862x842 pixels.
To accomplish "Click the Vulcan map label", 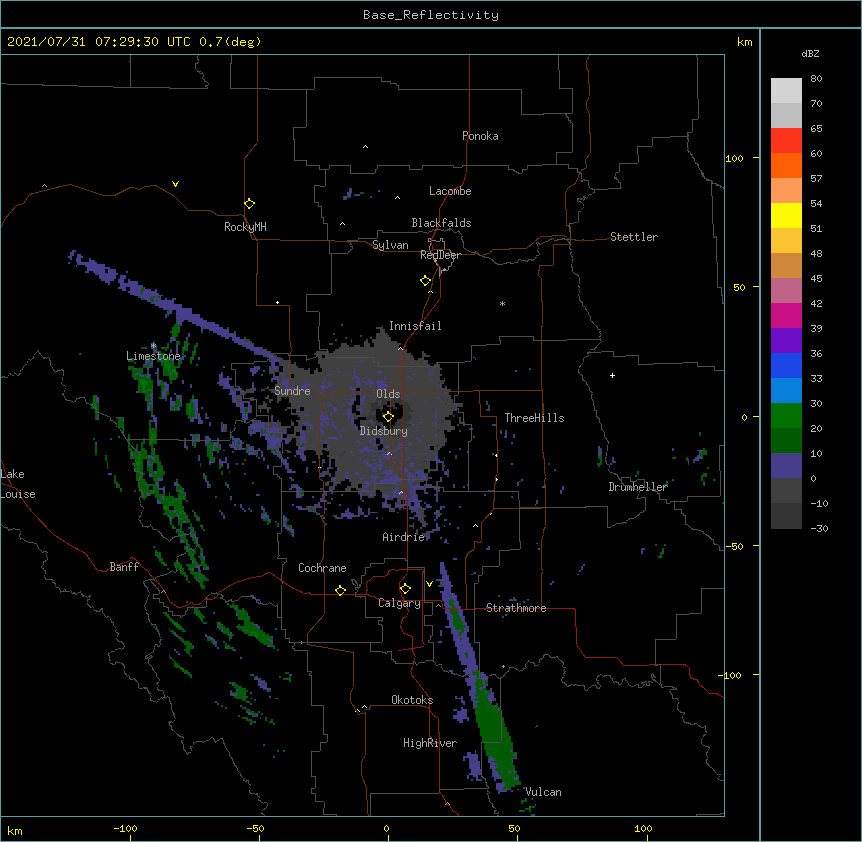I will tap(543, 792).
